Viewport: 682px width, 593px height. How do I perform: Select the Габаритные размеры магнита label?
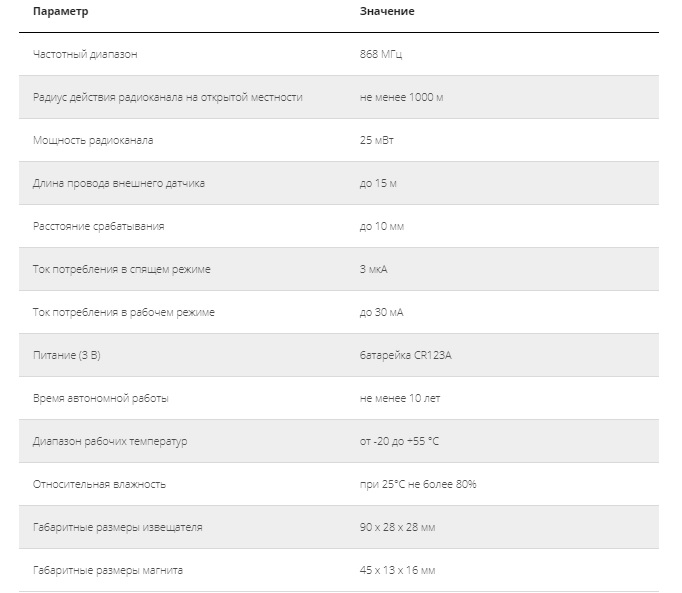(108, 571)
